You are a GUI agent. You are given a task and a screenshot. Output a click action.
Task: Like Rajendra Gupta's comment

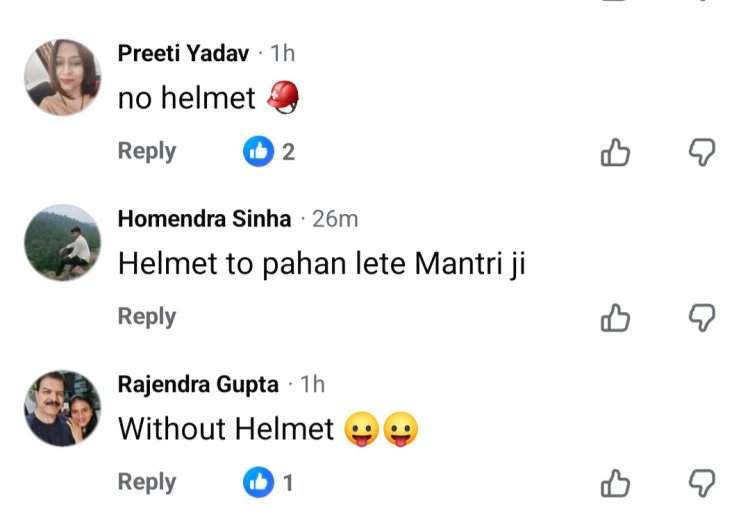point(615,483)
